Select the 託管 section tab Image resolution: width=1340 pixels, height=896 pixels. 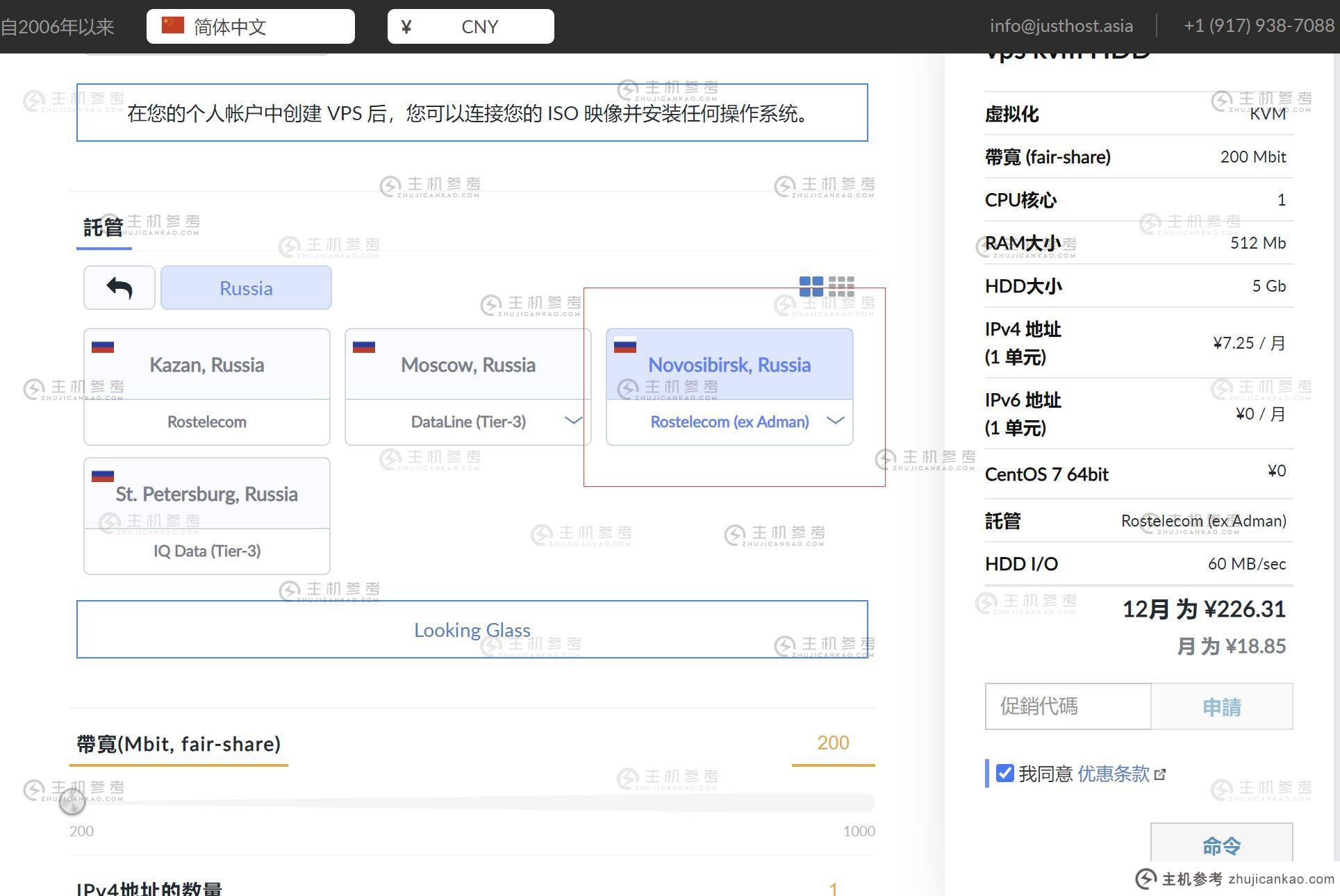104,227
